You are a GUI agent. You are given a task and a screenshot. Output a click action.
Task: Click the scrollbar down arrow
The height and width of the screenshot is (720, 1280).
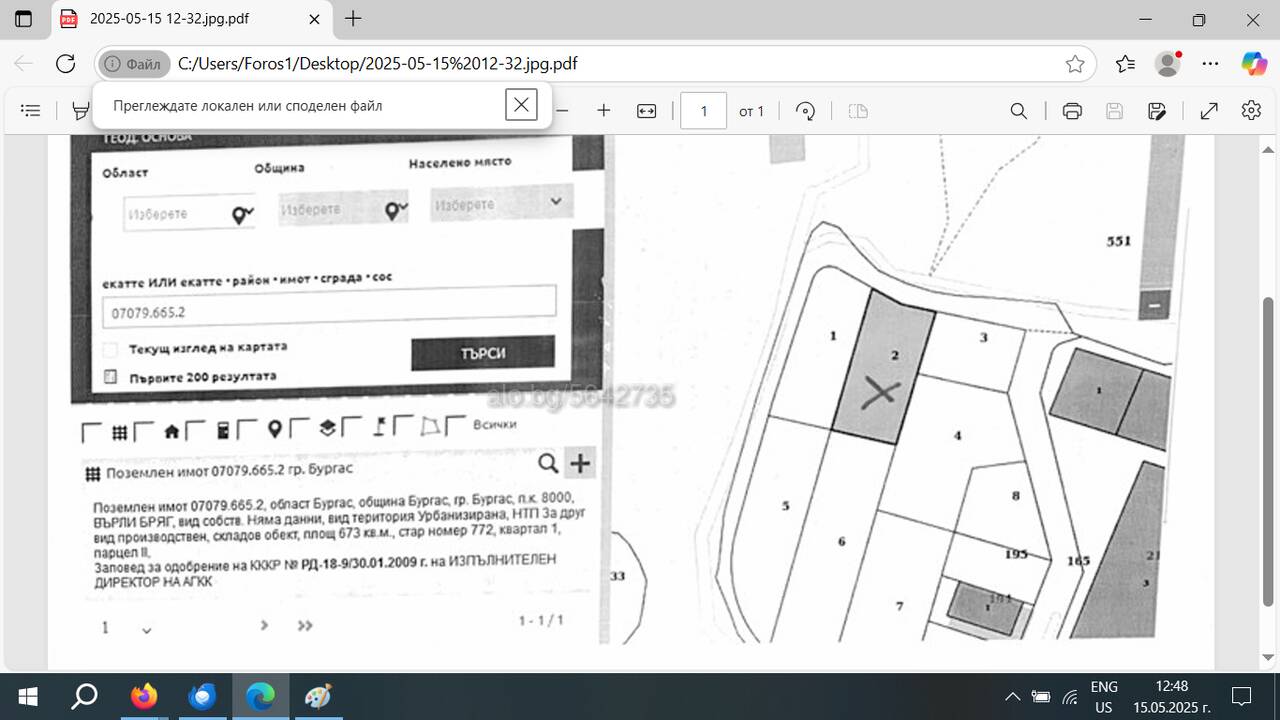tap(1269, 657)
